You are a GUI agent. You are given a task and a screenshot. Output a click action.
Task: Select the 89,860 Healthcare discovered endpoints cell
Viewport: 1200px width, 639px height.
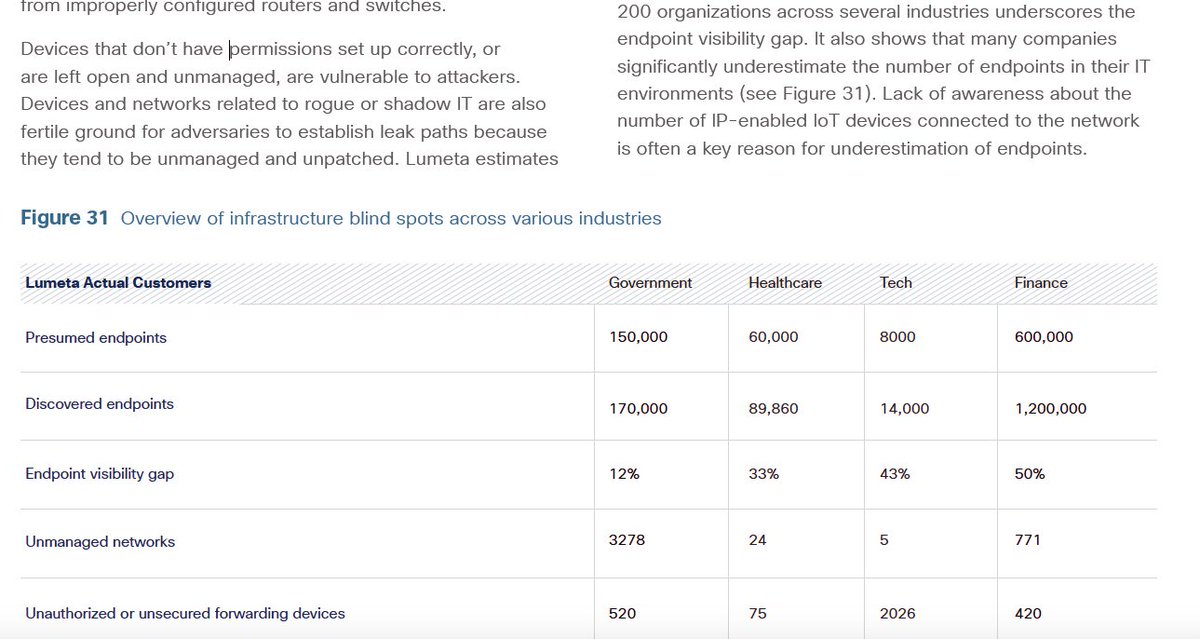[x=773, y=408]
